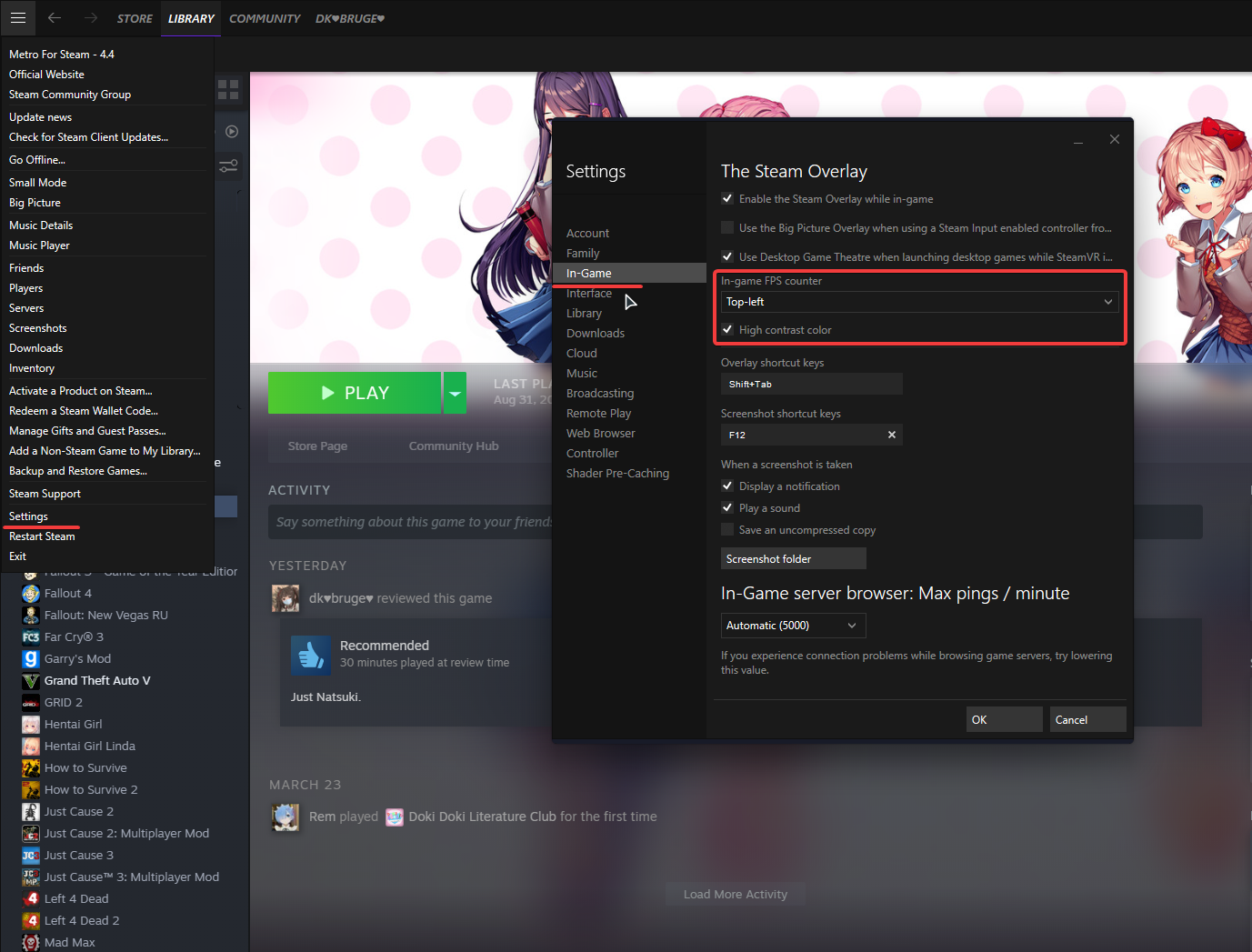The height and width of the screenshot is (952, 1252).
Task: Switch library to grid view icon
Action: tap(228, 89)
